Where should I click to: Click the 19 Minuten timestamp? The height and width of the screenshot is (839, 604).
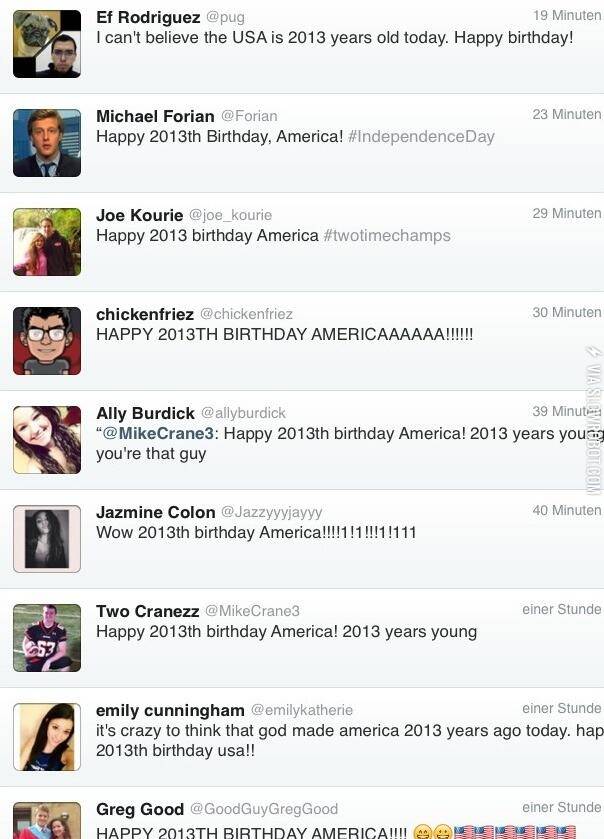click(x=567, y=16)
